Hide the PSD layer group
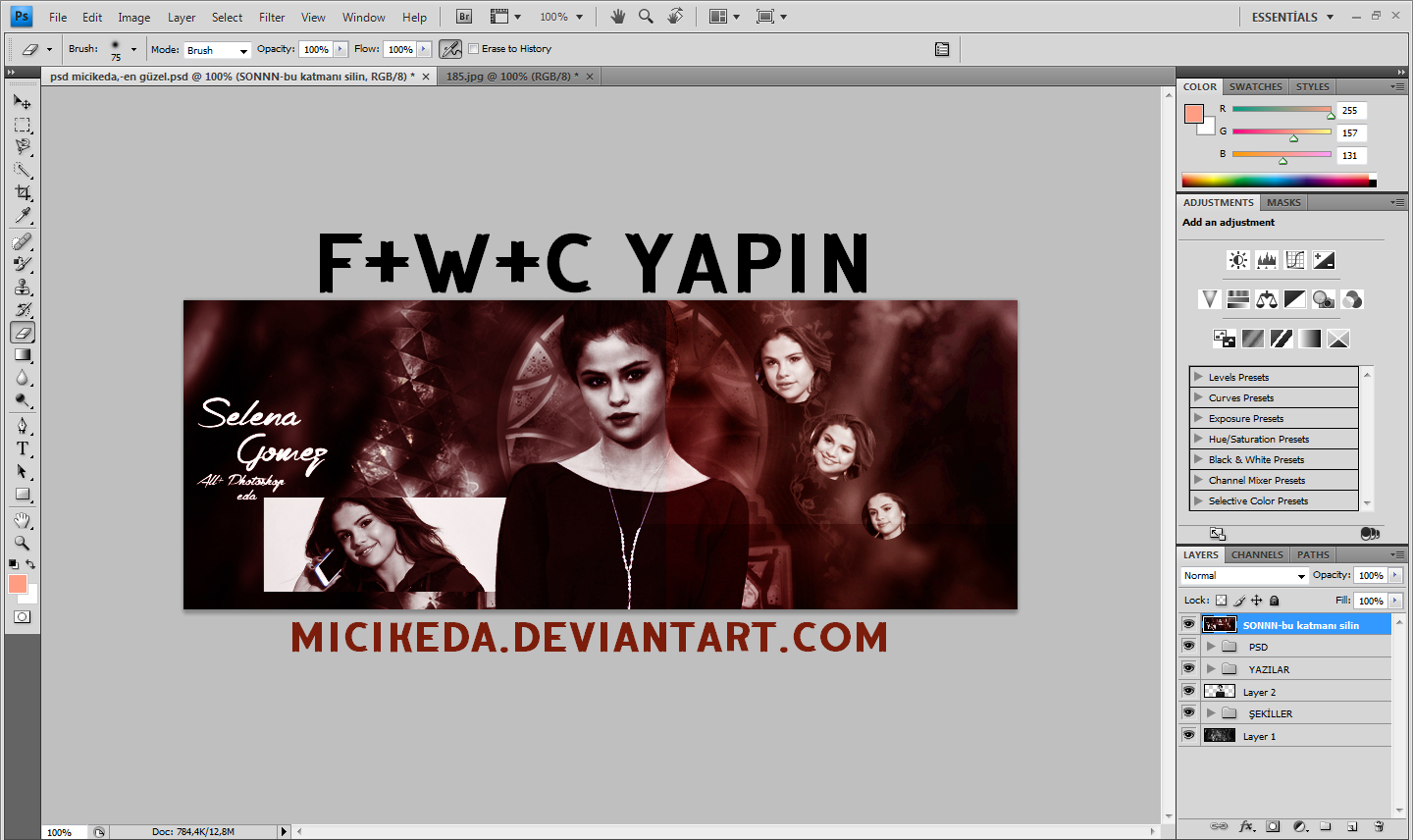The height and width of the screenshot is (840, 1413). point(1188,647)
